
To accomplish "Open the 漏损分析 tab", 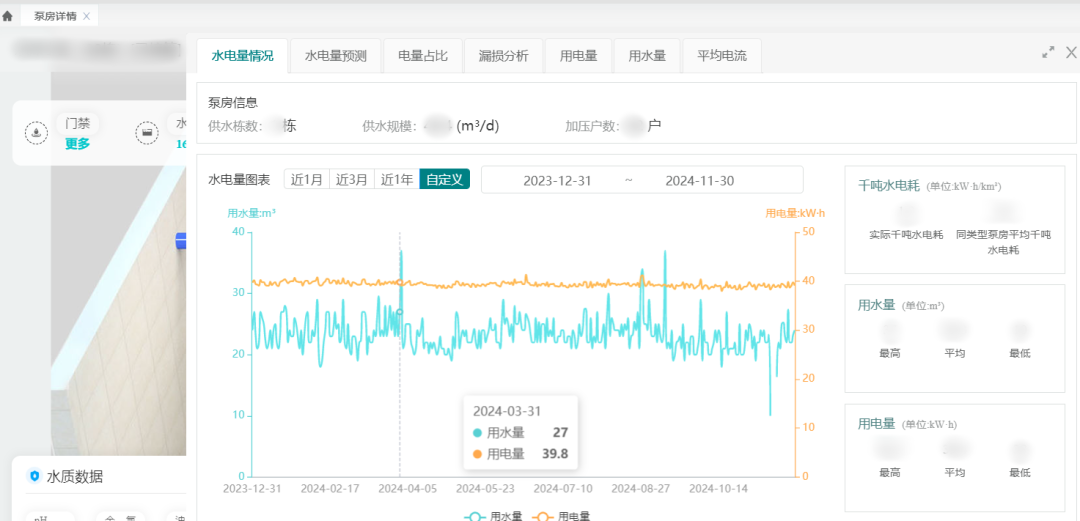I will pyautogui.click(x=503, y=56).
